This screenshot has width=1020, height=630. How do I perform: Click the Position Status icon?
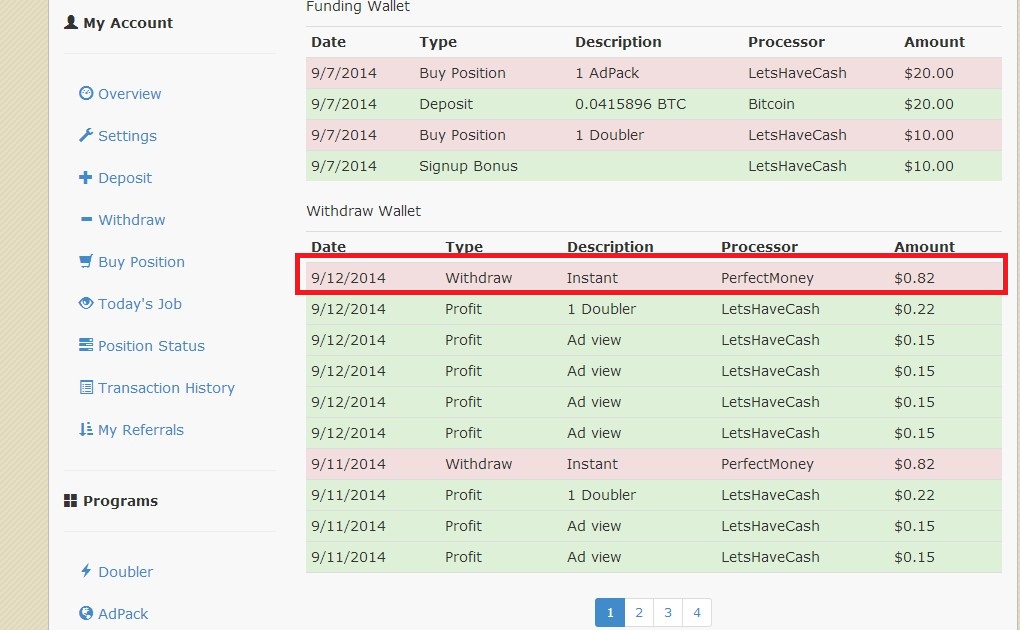coord(86,346)
